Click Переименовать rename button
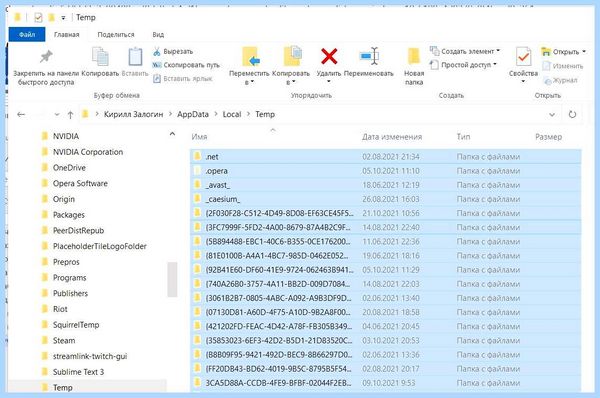The width and height of the screenshot is (600, 398). point(369,62)
